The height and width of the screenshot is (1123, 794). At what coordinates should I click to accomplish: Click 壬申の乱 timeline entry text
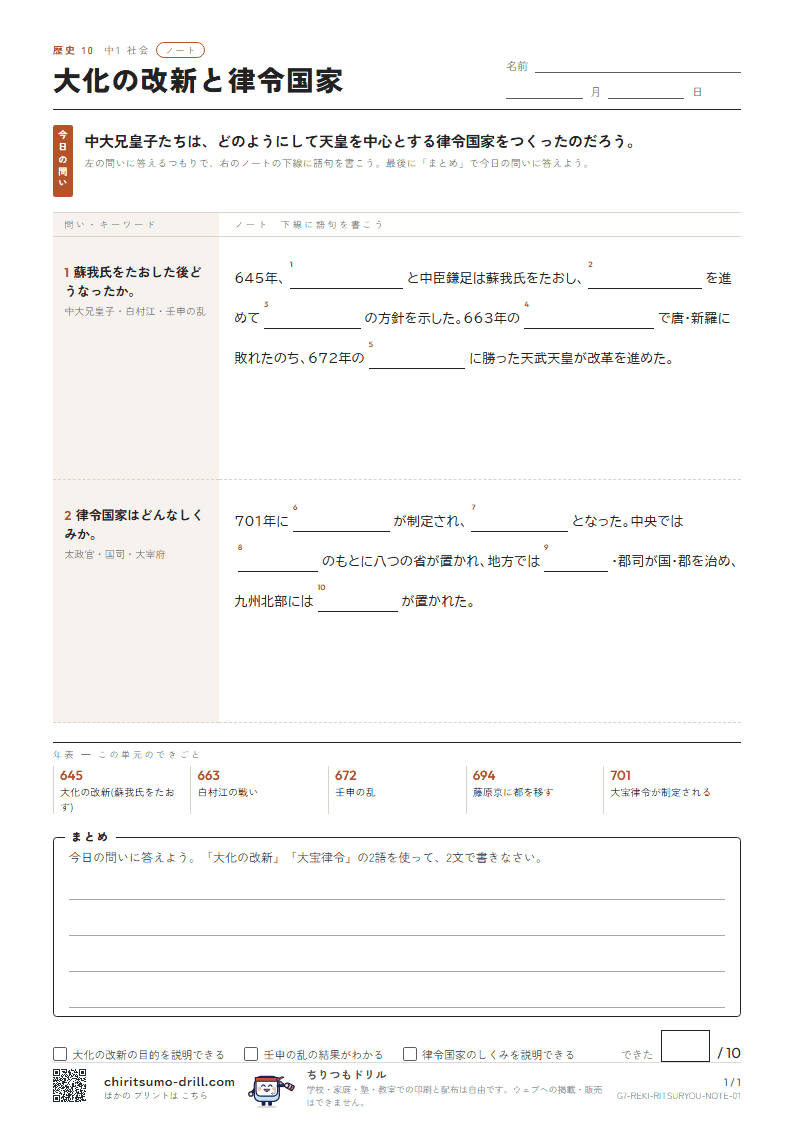pos(355,792)
